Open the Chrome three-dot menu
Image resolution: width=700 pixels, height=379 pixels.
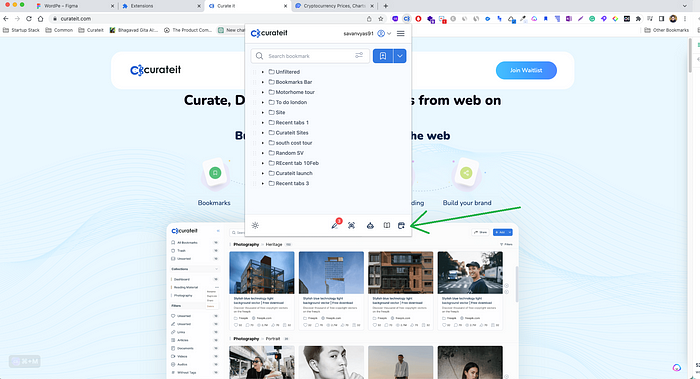pyautogui.click(x=685, y=19)
